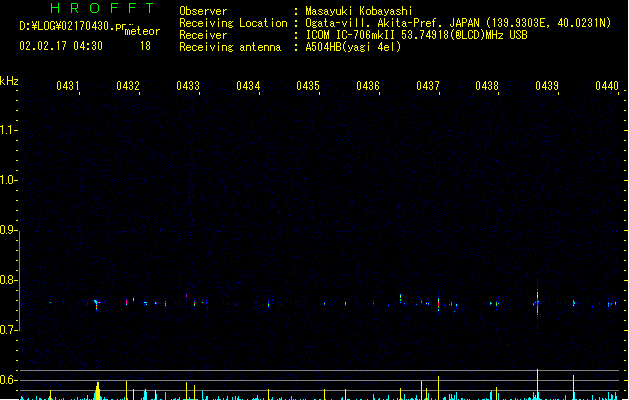629x400 pixels.
Task: Click the 'meteor' label above the count
Action: coord(142,31)
